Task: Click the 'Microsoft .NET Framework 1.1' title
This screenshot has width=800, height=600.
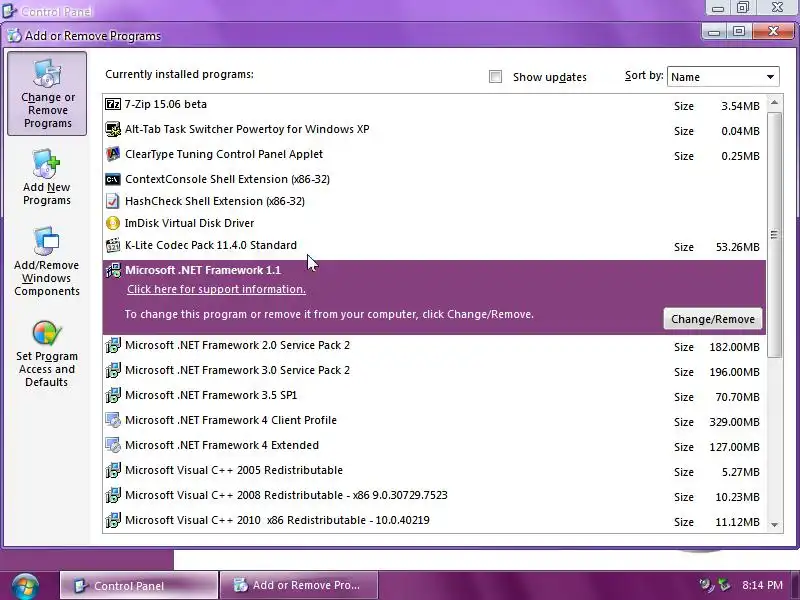Action: (x=203, y=270)
